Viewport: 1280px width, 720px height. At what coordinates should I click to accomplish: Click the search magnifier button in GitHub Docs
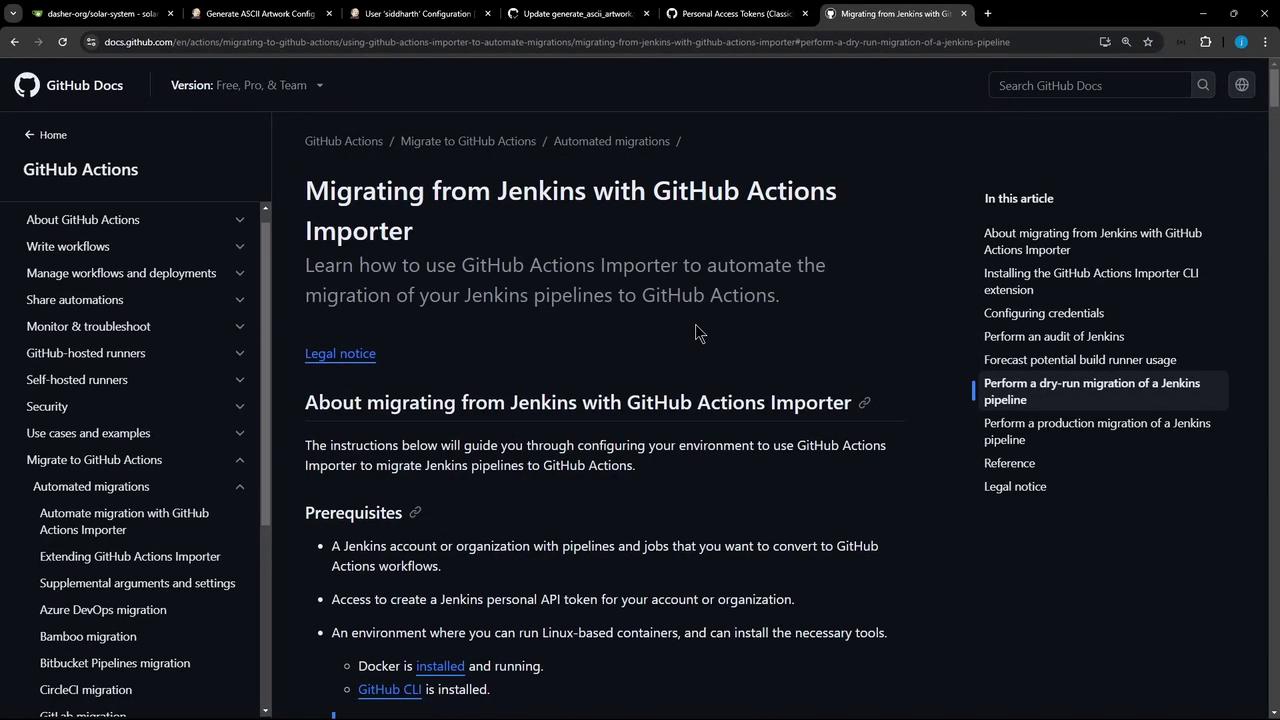(x=1203, y=85)
